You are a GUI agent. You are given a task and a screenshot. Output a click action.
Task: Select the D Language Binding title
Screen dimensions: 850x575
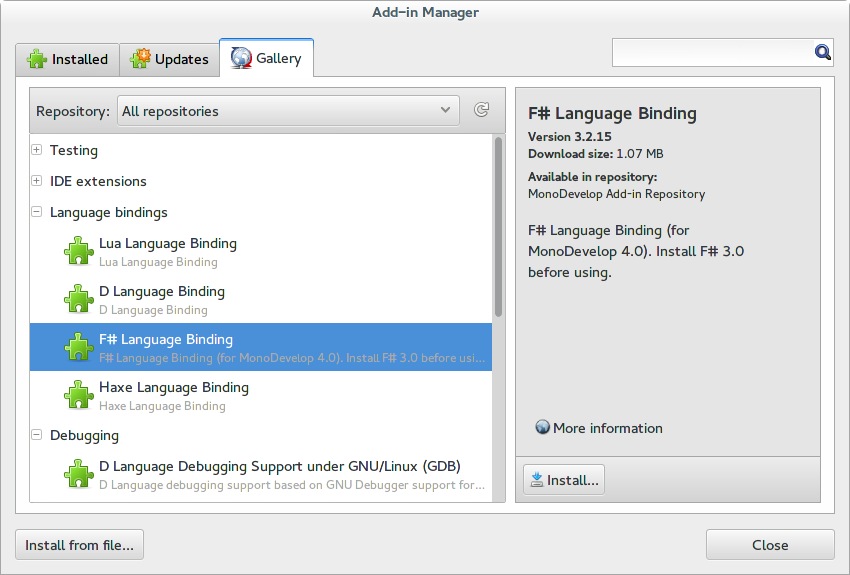point(162,292)
